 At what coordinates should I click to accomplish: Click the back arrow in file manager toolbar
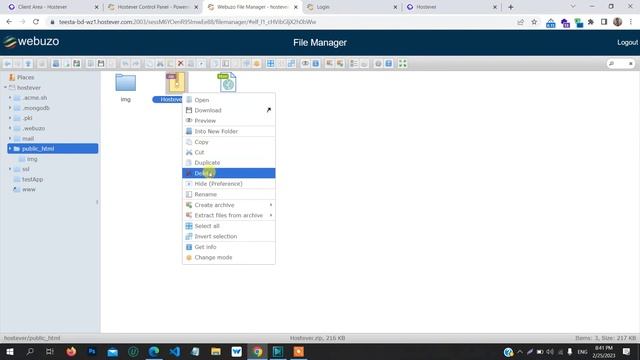(x=7, y=64)
